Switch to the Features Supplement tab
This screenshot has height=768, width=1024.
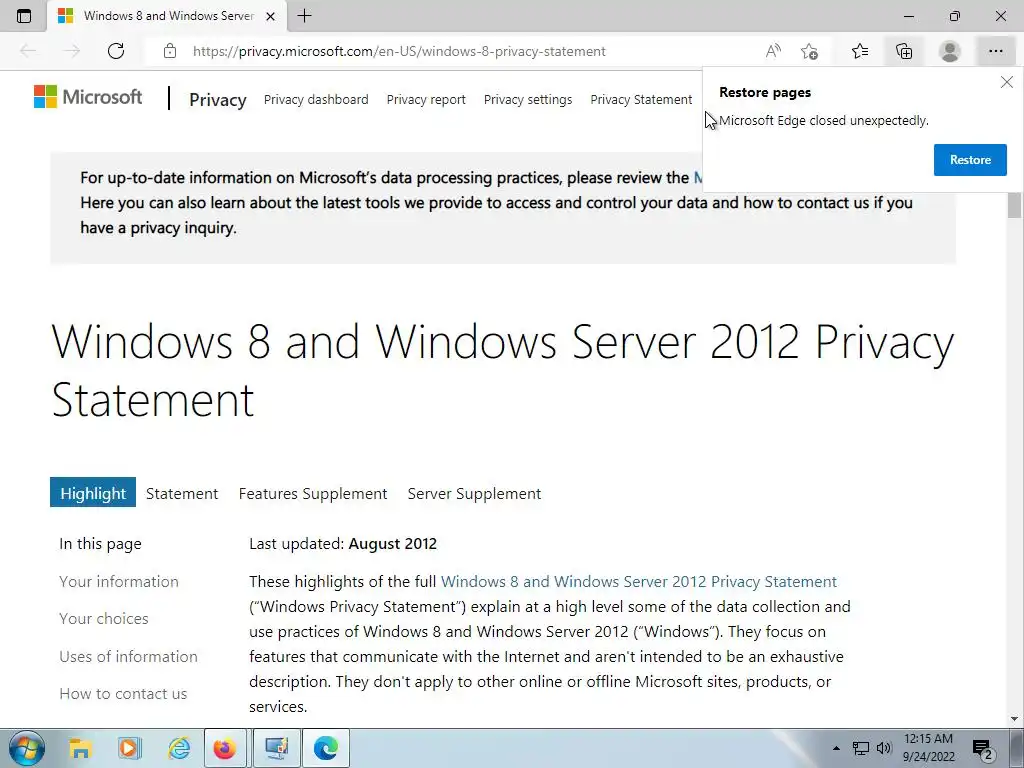313,493
